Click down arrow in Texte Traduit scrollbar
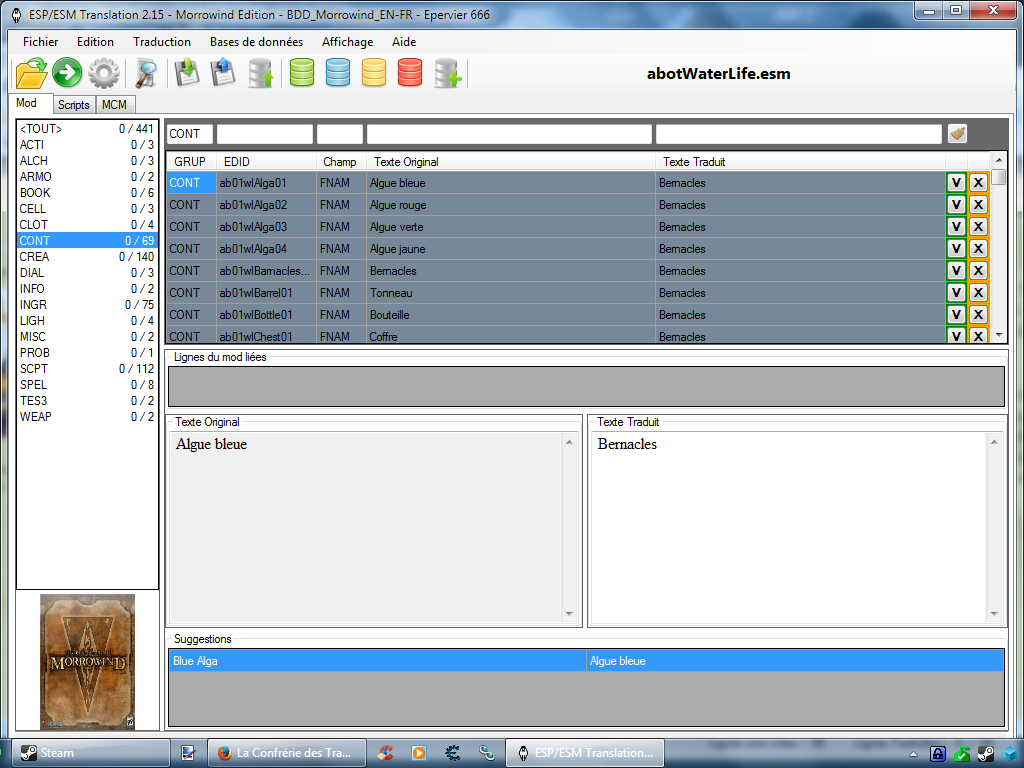The image size is (1024, 768). [x=995, y=614]
